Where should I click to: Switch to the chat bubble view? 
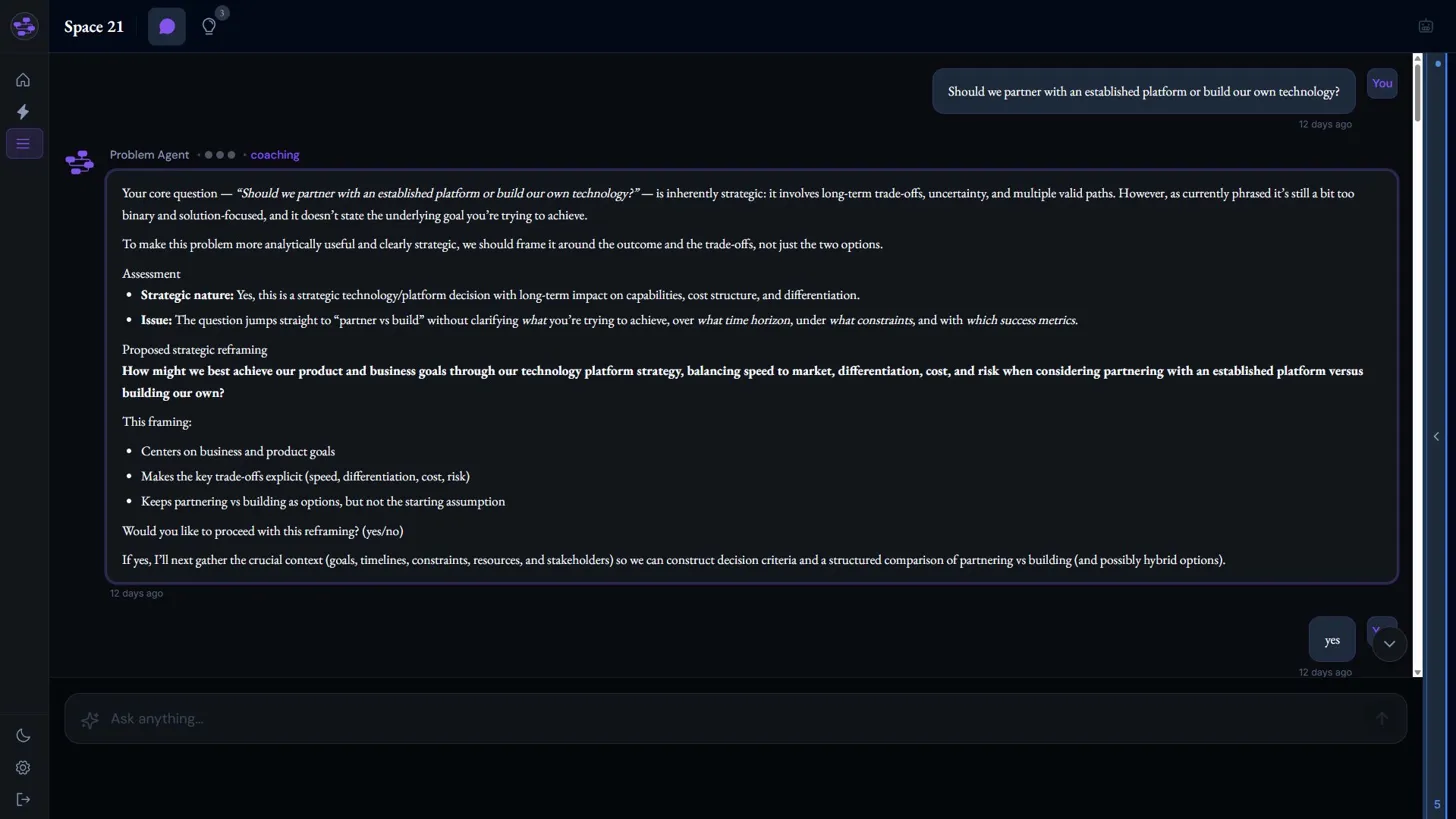(167, 27)
